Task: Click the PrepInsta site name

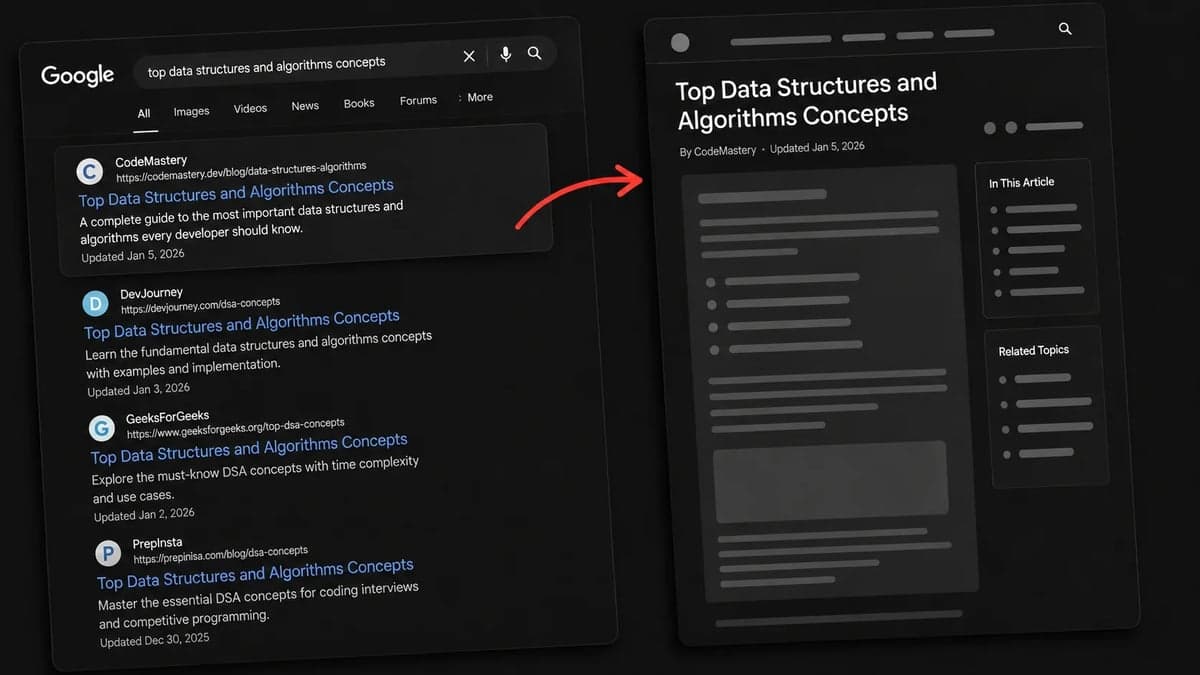Action: [157, 543]
